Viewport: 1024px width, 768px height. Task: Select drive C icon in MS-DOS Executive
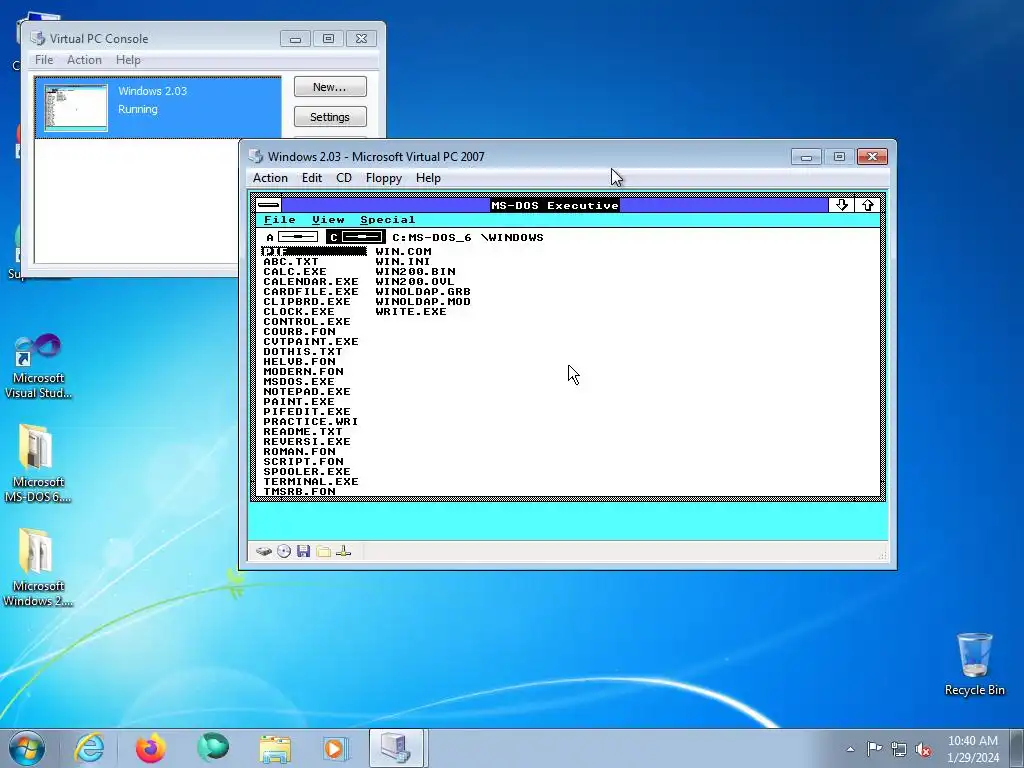[356, 237]
